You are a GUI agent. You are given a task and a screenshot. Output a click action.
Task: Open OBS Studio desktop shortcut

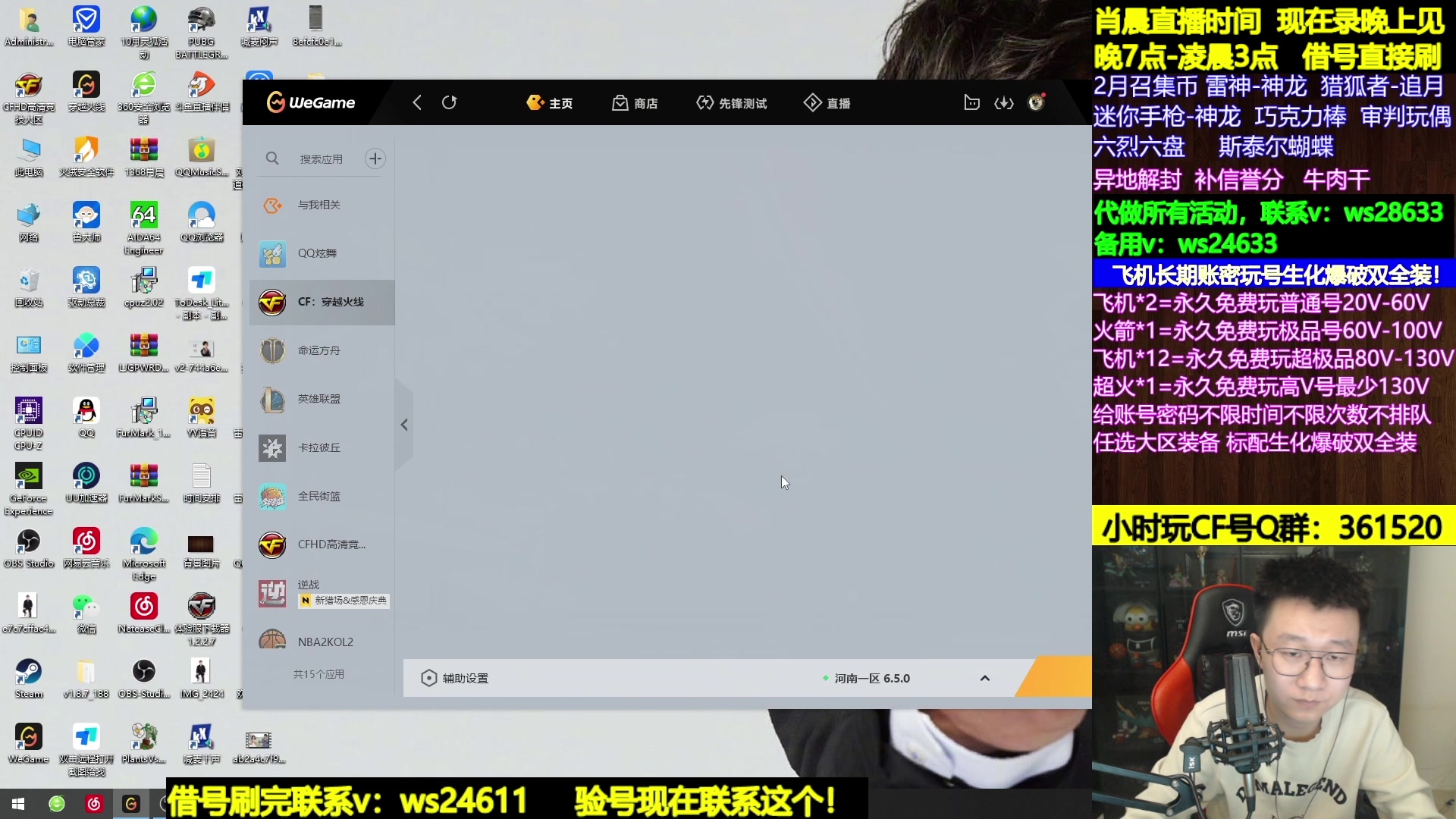pyautogui.click(x=29, y=548)
